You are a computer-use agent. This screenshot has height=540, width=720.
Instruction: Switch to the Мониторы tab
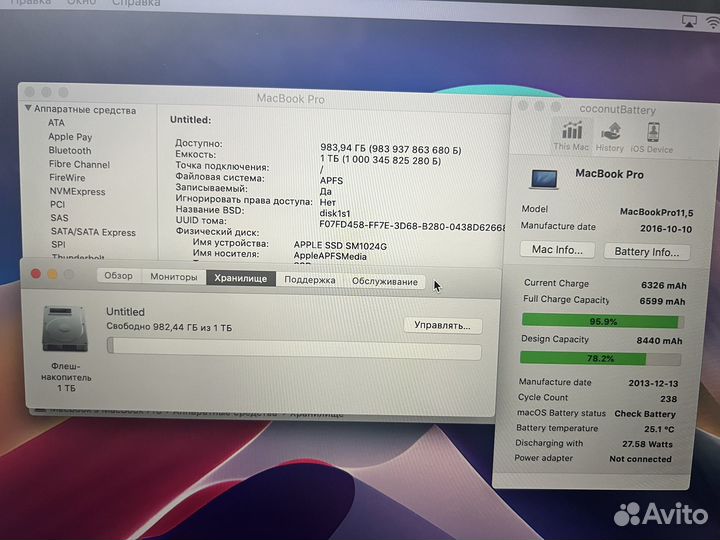[x=174, y=277]
